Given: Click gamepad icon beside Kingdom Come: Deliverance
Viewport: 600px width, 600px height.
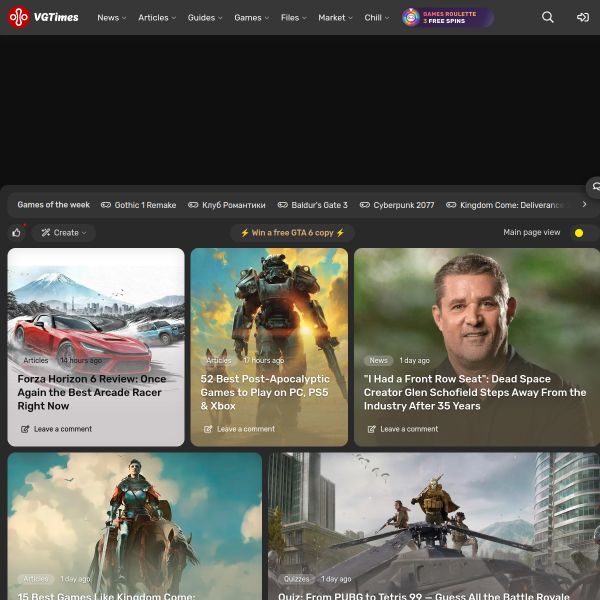Looking at the screenshot, I should (x=451, y=205).
